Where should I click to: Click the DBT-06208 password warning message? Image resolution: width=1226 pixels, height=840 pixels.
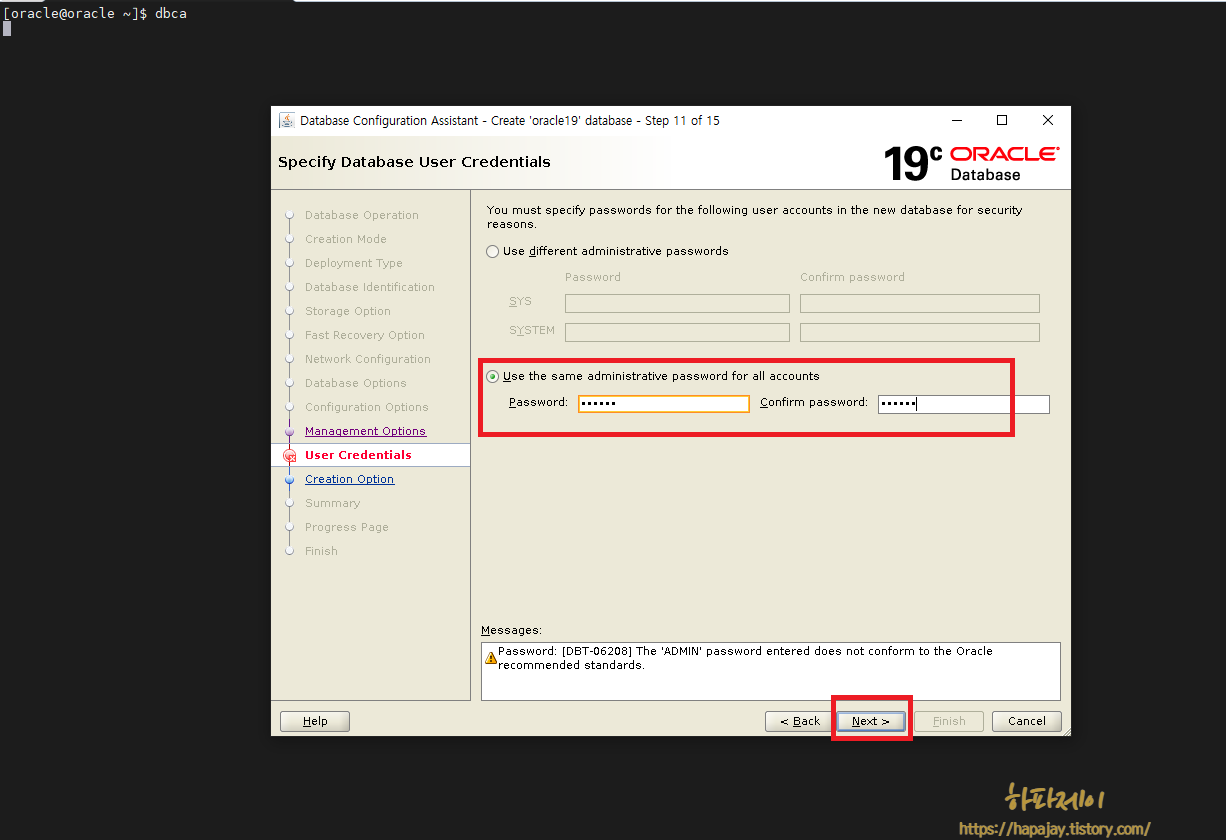(x=745, y=658)
